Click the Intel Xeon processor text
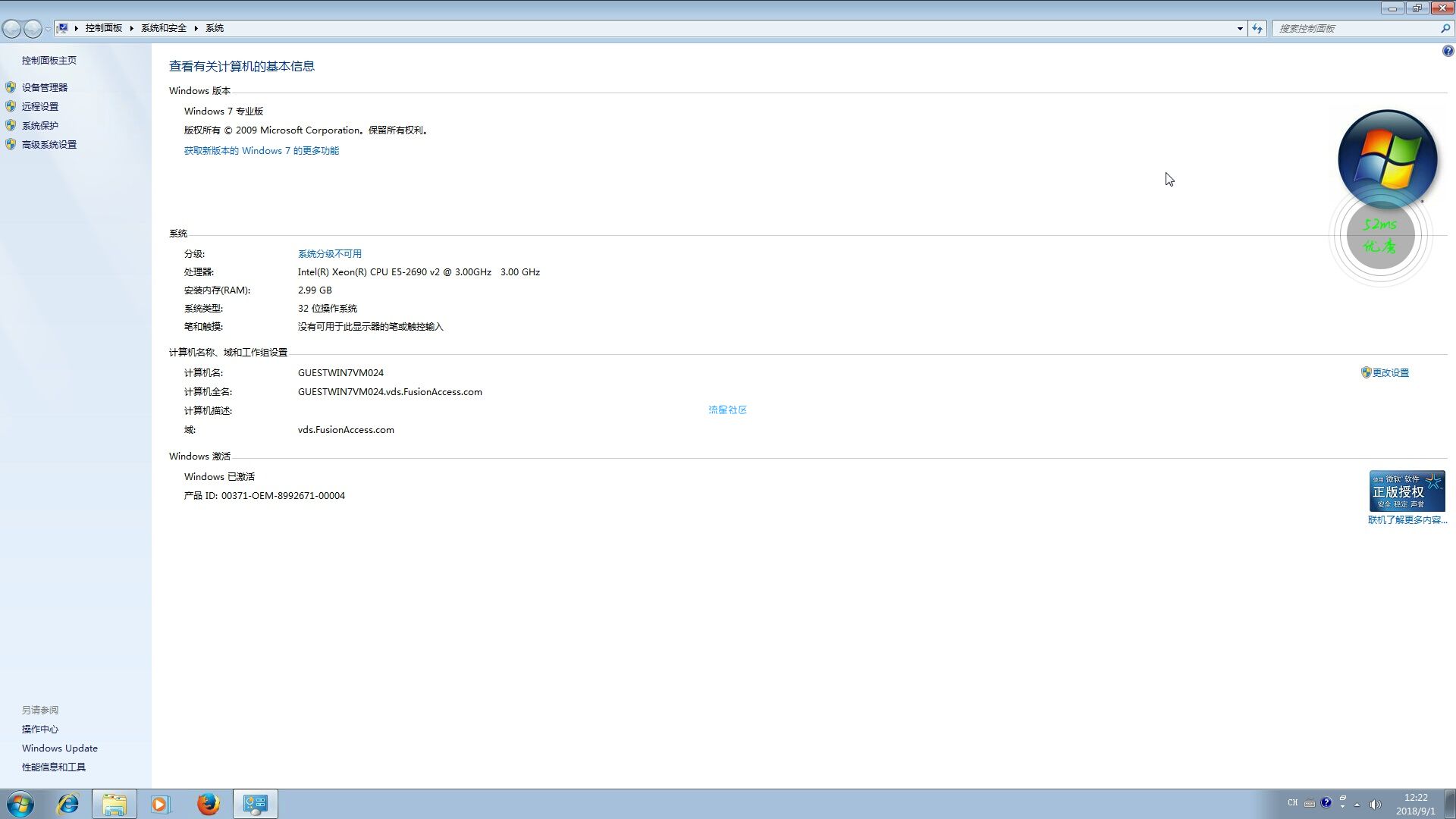This screenshot has width=1456, height=819. 419,271
